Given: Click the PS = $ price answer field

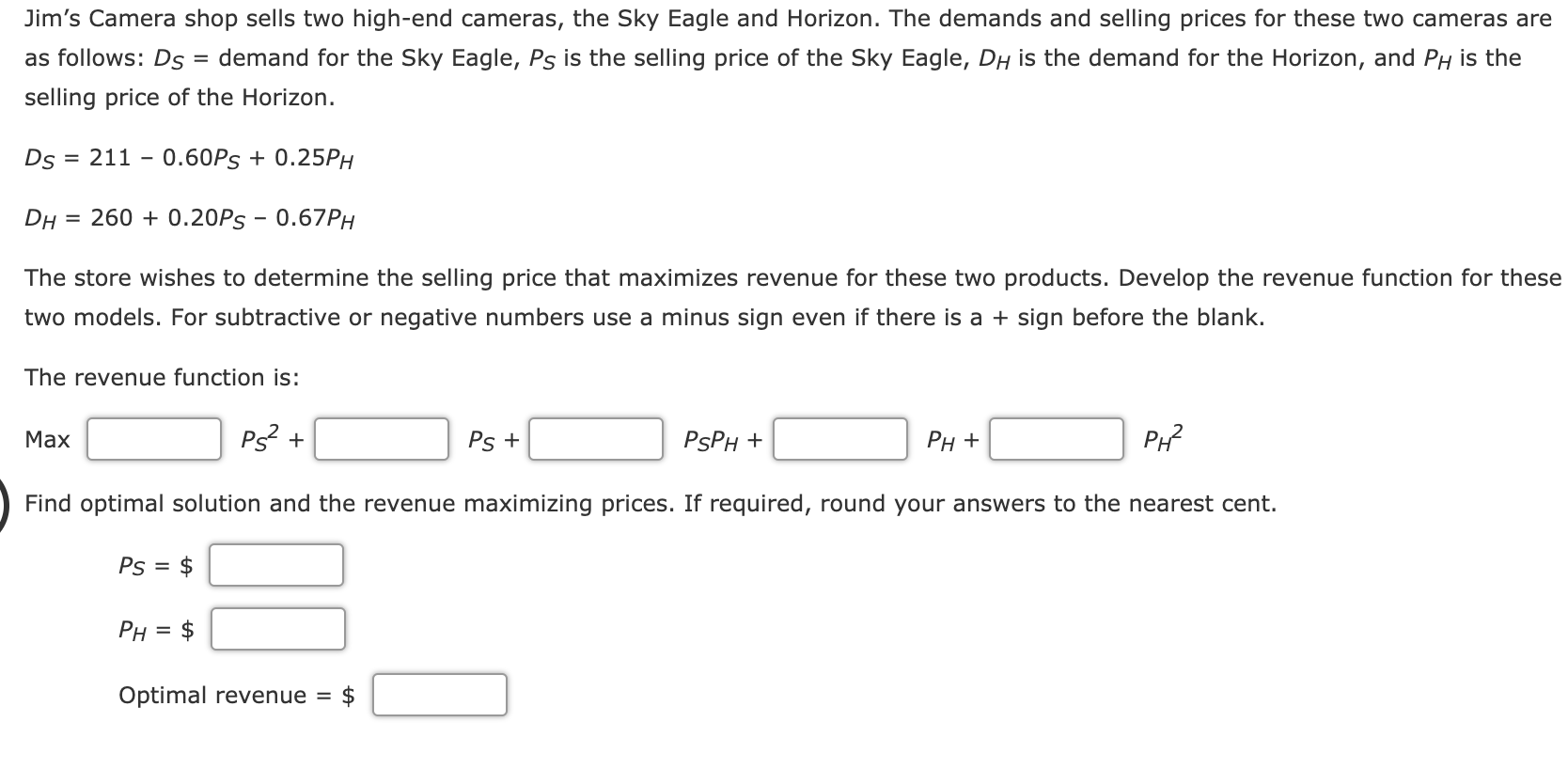Looking at the screenshot, I should (x=276, y=565).
